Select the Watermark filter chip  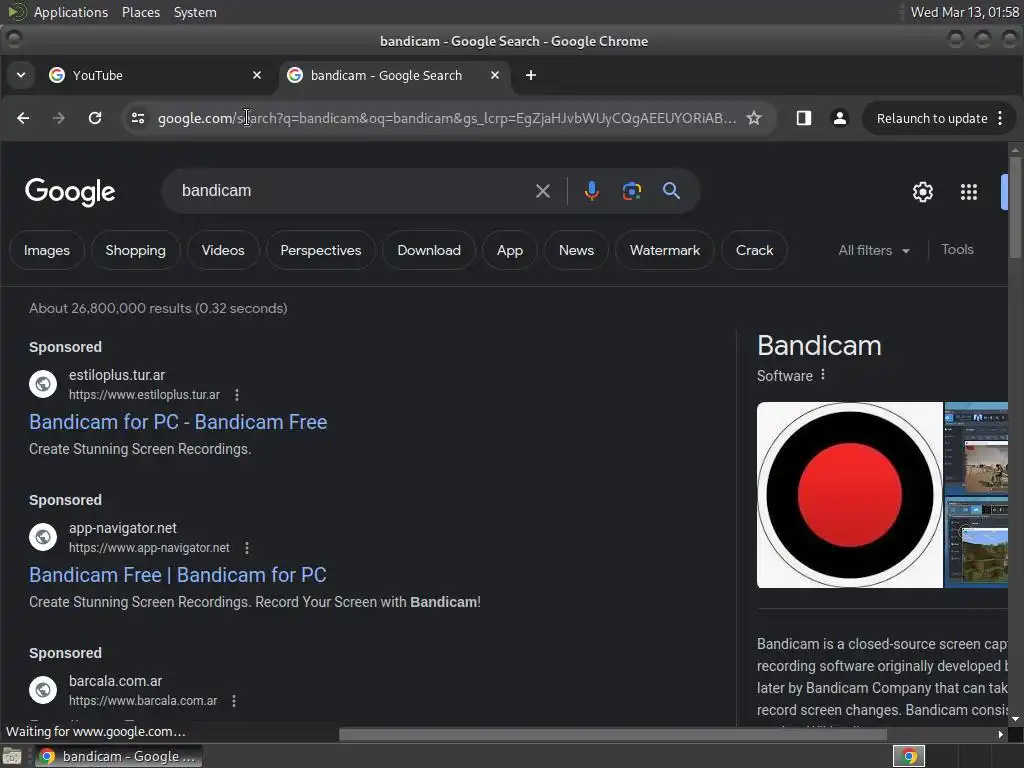[665, 250]
